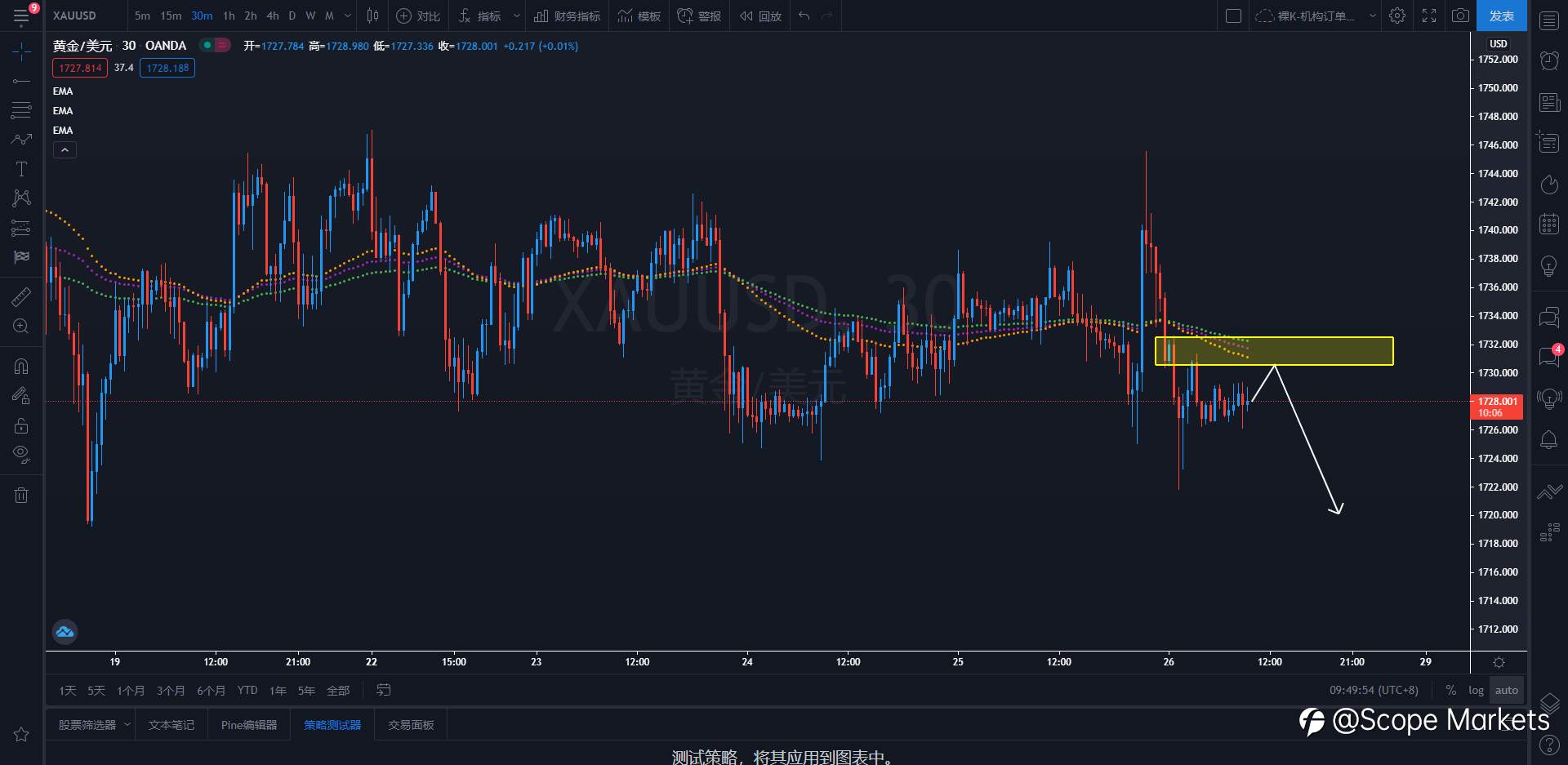Viewport: 1568px width, 765px height.
Task: Open the watchlist panel icon
Action: tap(1549, 20)
